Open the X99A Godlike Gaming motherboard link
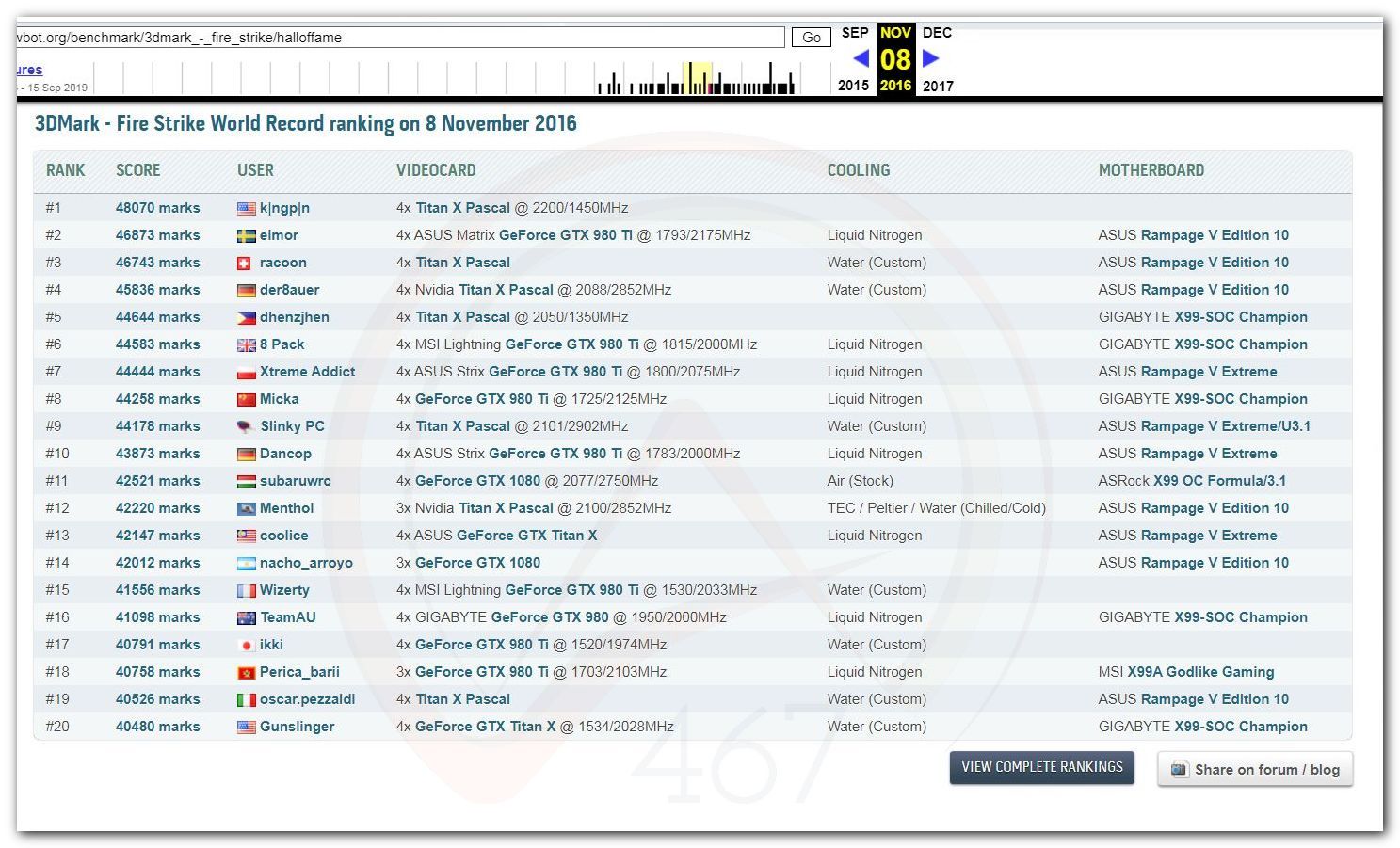The width and height of the screenshot is (1400, 848). point(1200,672)
